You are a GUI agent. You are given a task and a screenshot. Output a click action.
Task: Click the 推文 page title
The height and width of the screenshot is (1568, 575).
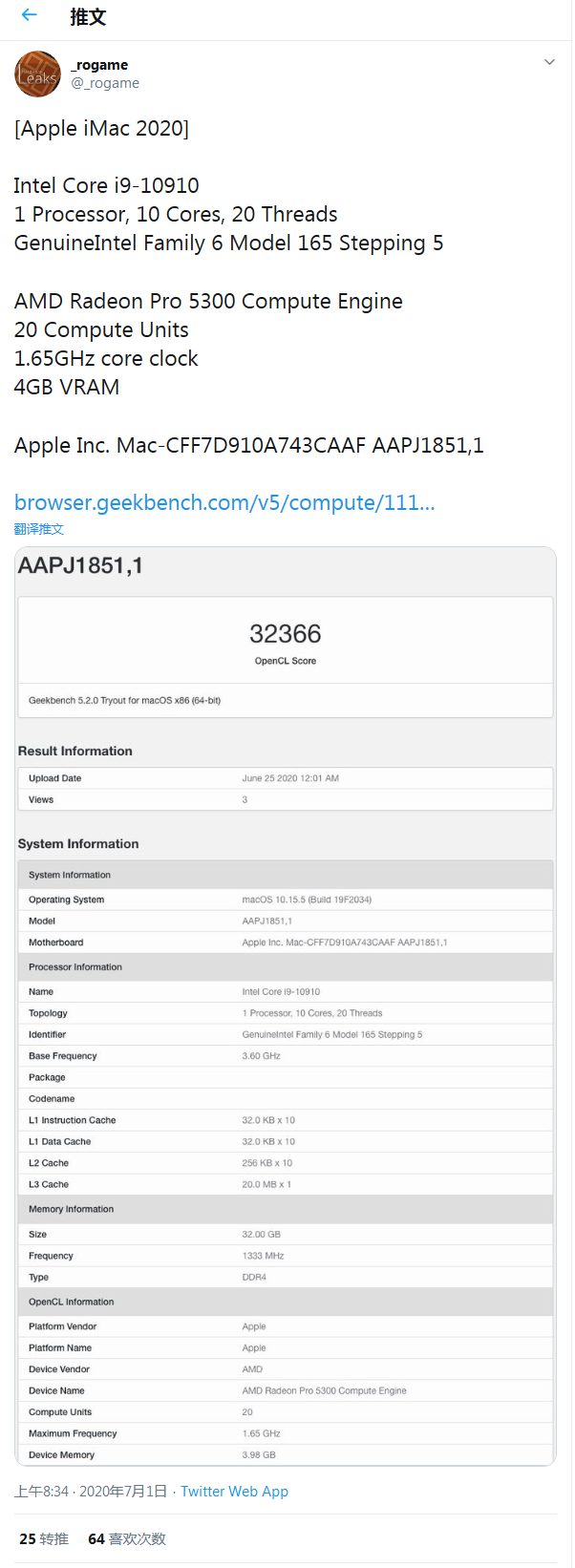(88, 16)
